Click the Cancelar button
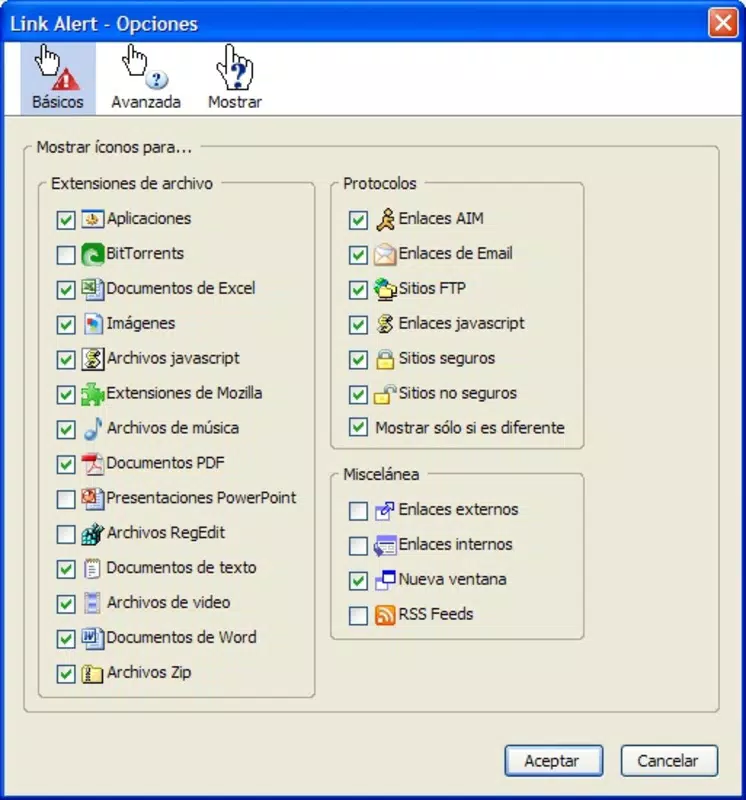The image size is (746, 800). [669, 761]
